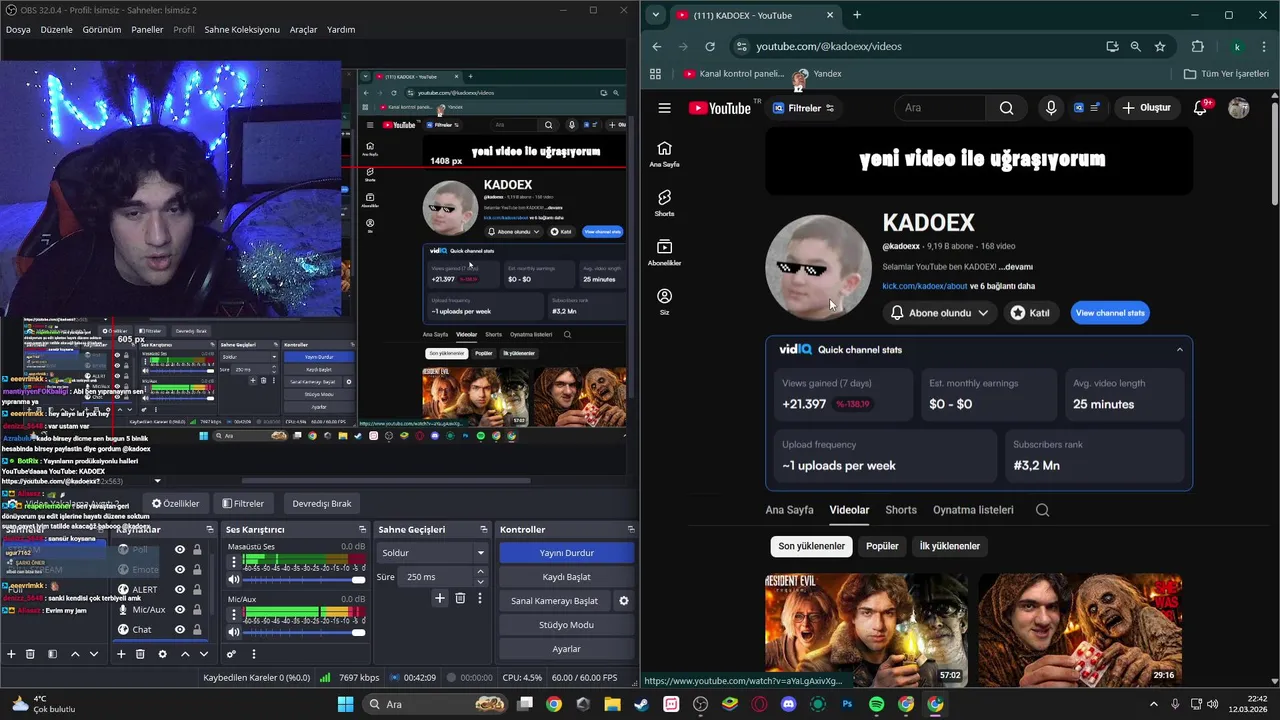
Task: Click Yayını Durdur to stop streaming
Action: click(567, 553)
